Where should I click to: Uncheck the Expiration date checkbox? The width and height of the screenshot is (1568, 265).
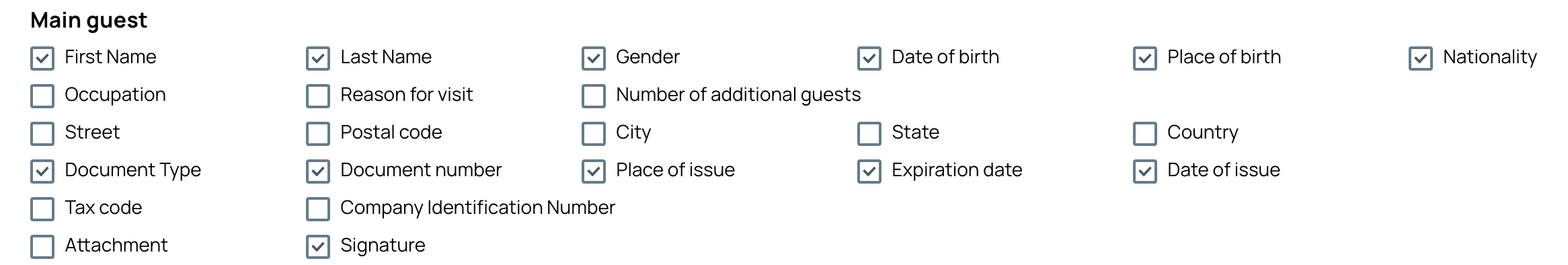tap(869, 172)
